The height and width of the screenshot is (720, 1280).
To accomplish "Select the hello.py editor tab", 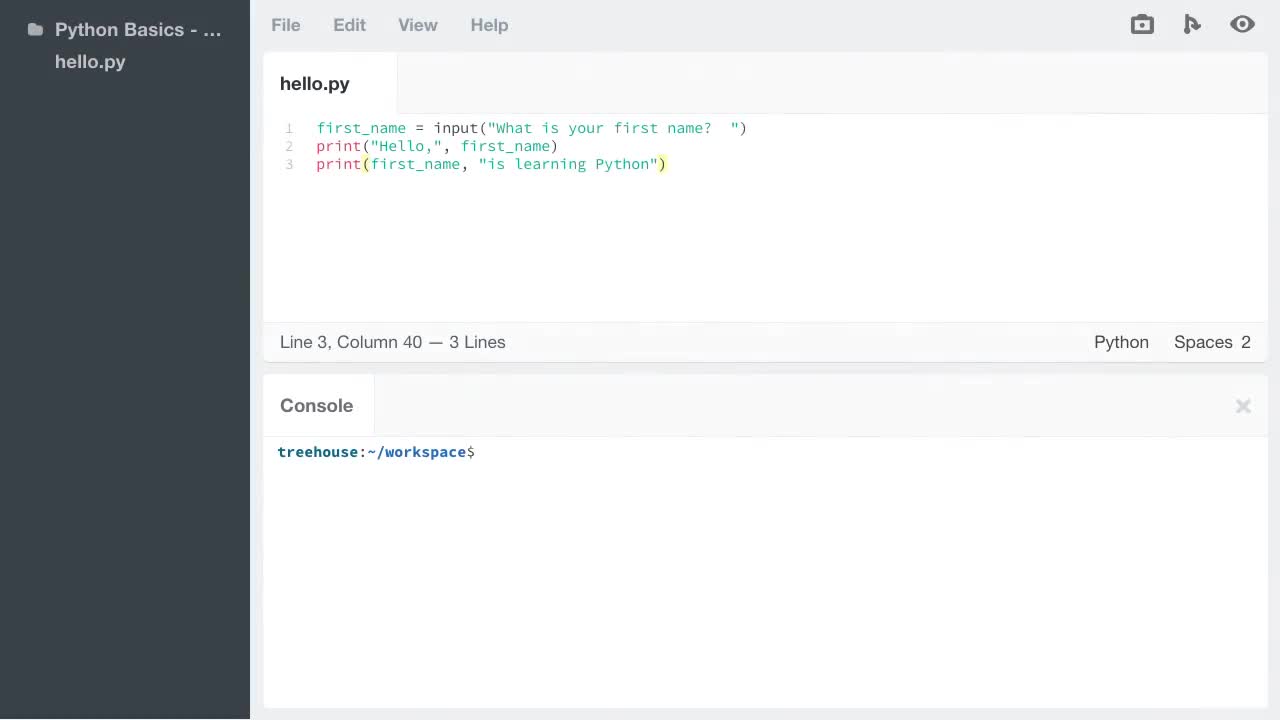I will (314, 84).
